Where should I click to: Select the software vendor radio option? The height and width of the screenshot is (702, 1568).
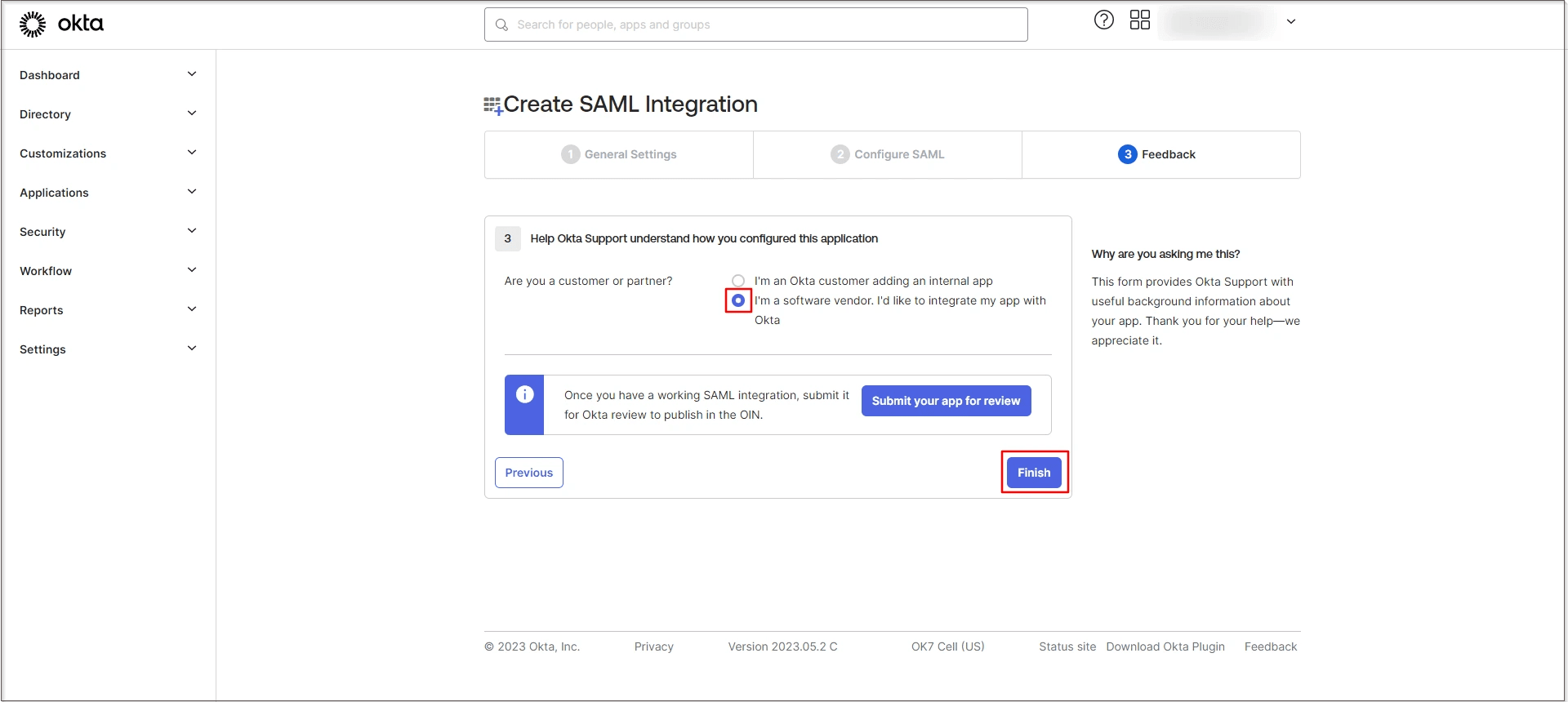pos(738,300)
